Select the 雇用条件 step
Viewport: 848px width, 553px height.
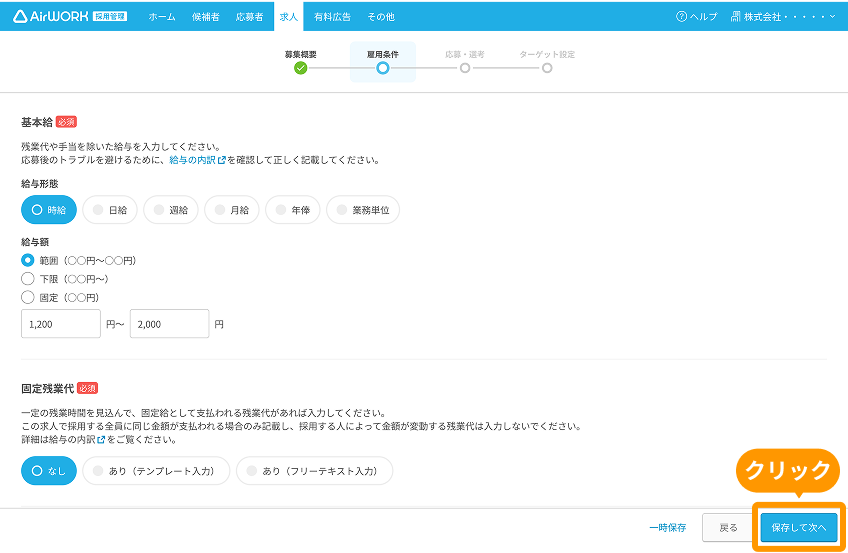[x=382, y=62]
